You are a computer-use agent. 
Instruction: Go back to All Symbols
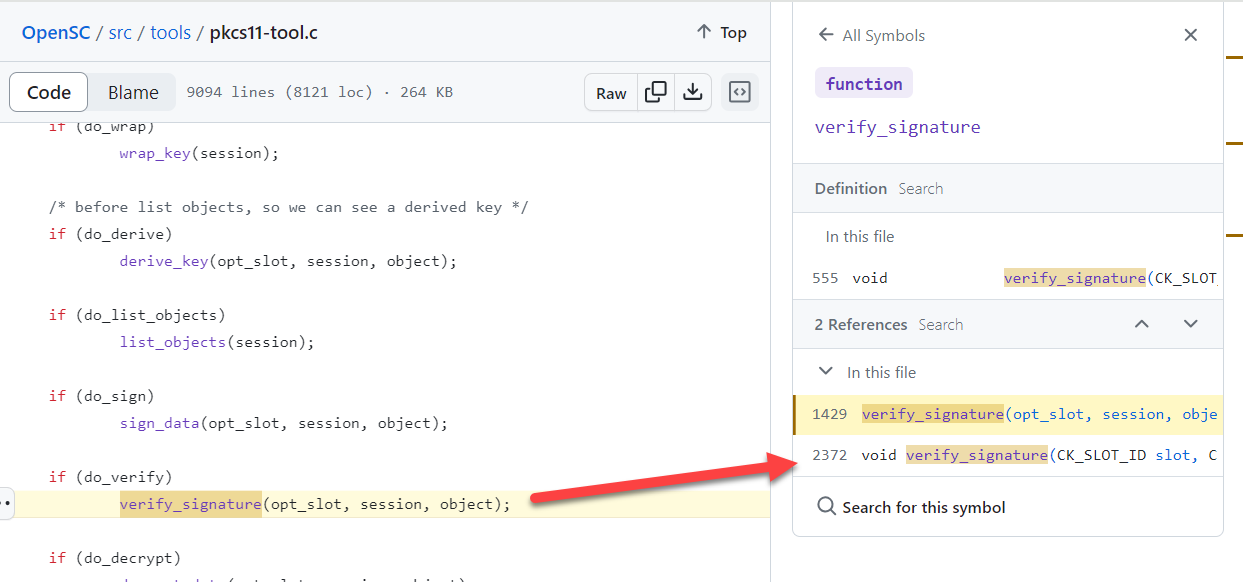pyautogui.click(x=871, y=35)
